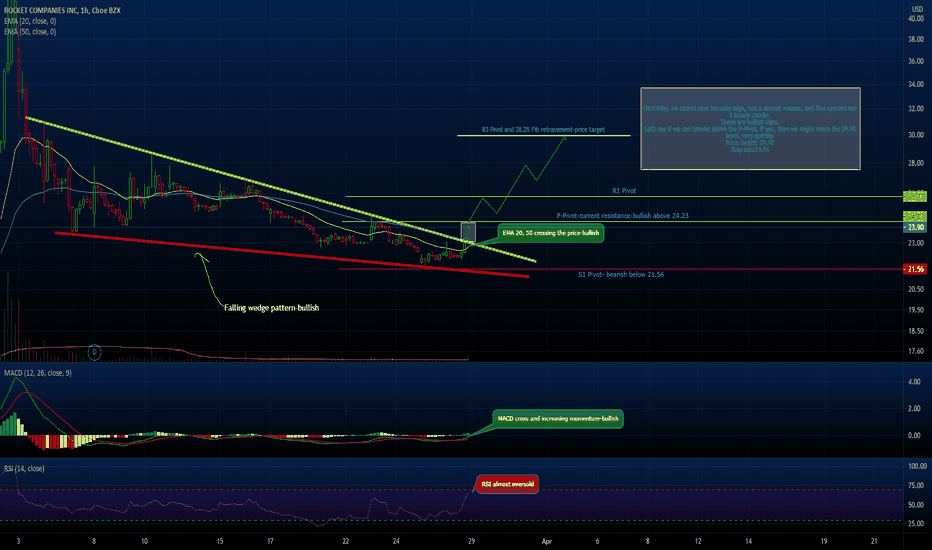
Task: Click the 30.00 value on the price scale
Action: (916, 135)
